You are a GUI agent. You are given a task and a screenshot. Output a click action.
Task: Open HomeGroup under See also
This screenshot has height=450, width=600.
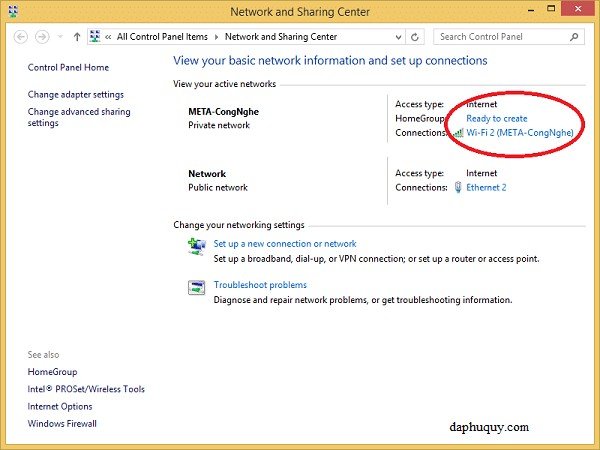point(52,372)
